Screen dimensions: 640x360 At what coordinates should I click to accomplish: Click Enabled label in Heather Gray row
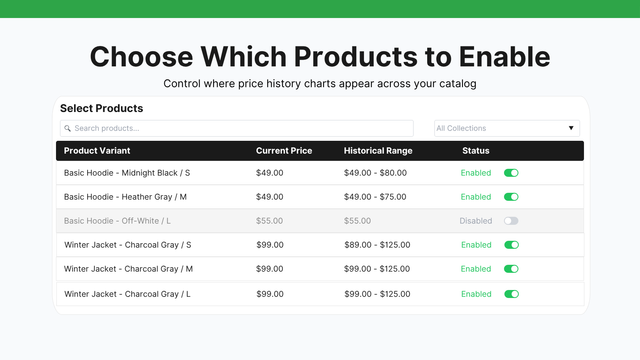tap(476, 197)
